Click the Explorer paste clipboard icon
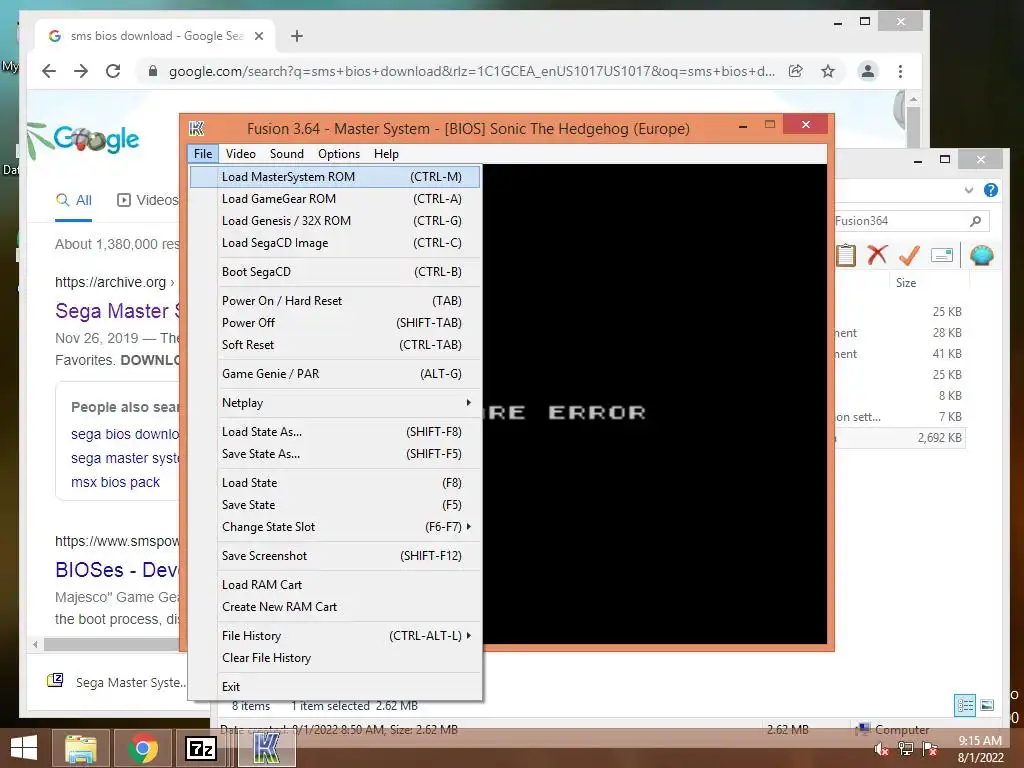 [x=846, y=255]
